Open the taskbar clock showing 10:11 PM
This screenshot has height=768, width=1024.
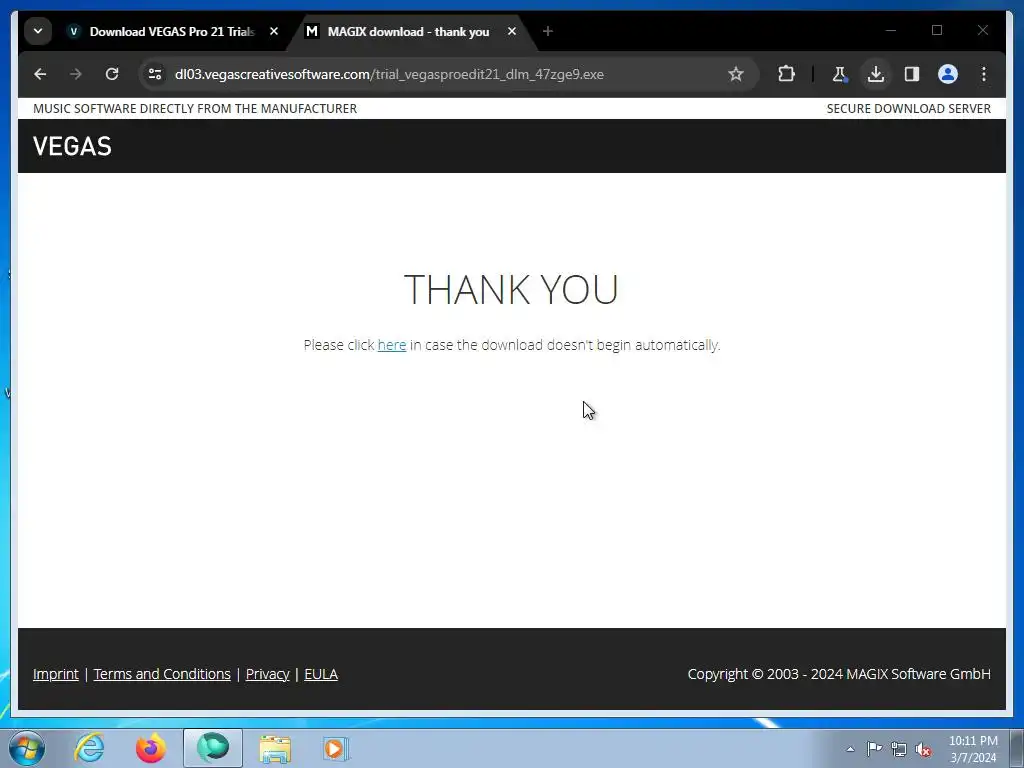click(973, 749)
